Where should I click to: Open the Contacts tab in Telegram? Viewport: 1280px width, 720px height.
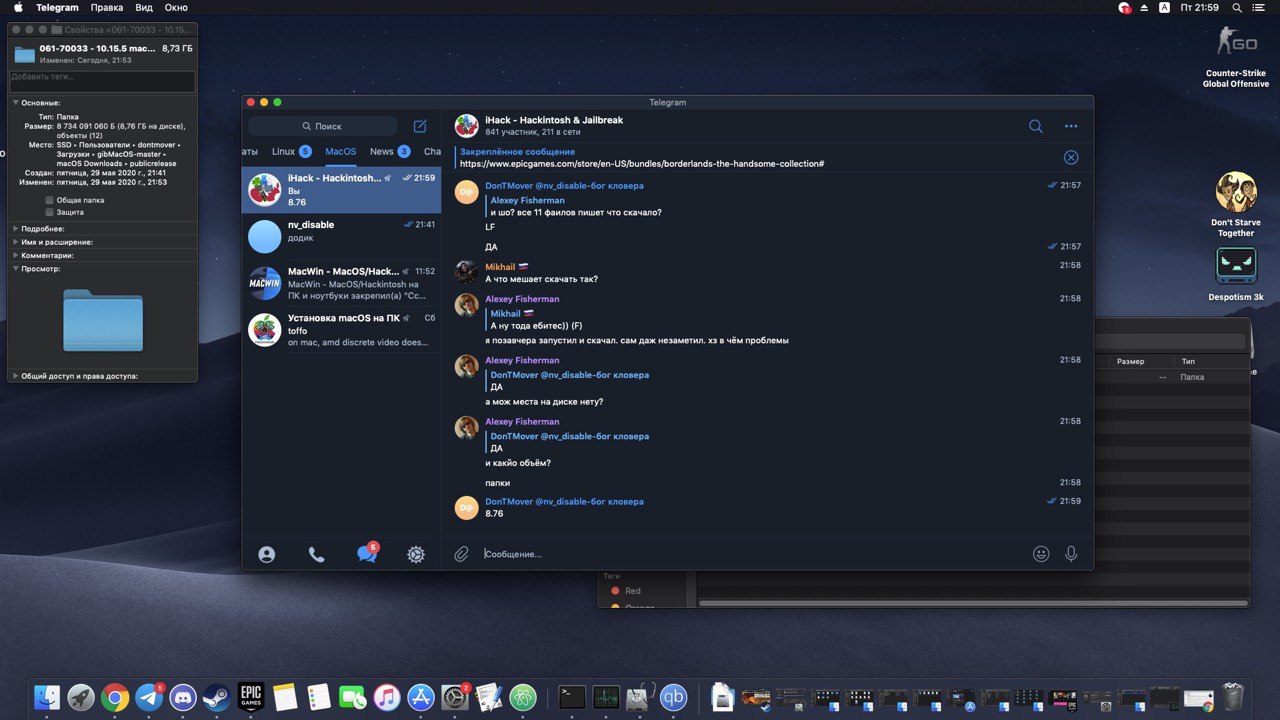click(x=266, y=554)
